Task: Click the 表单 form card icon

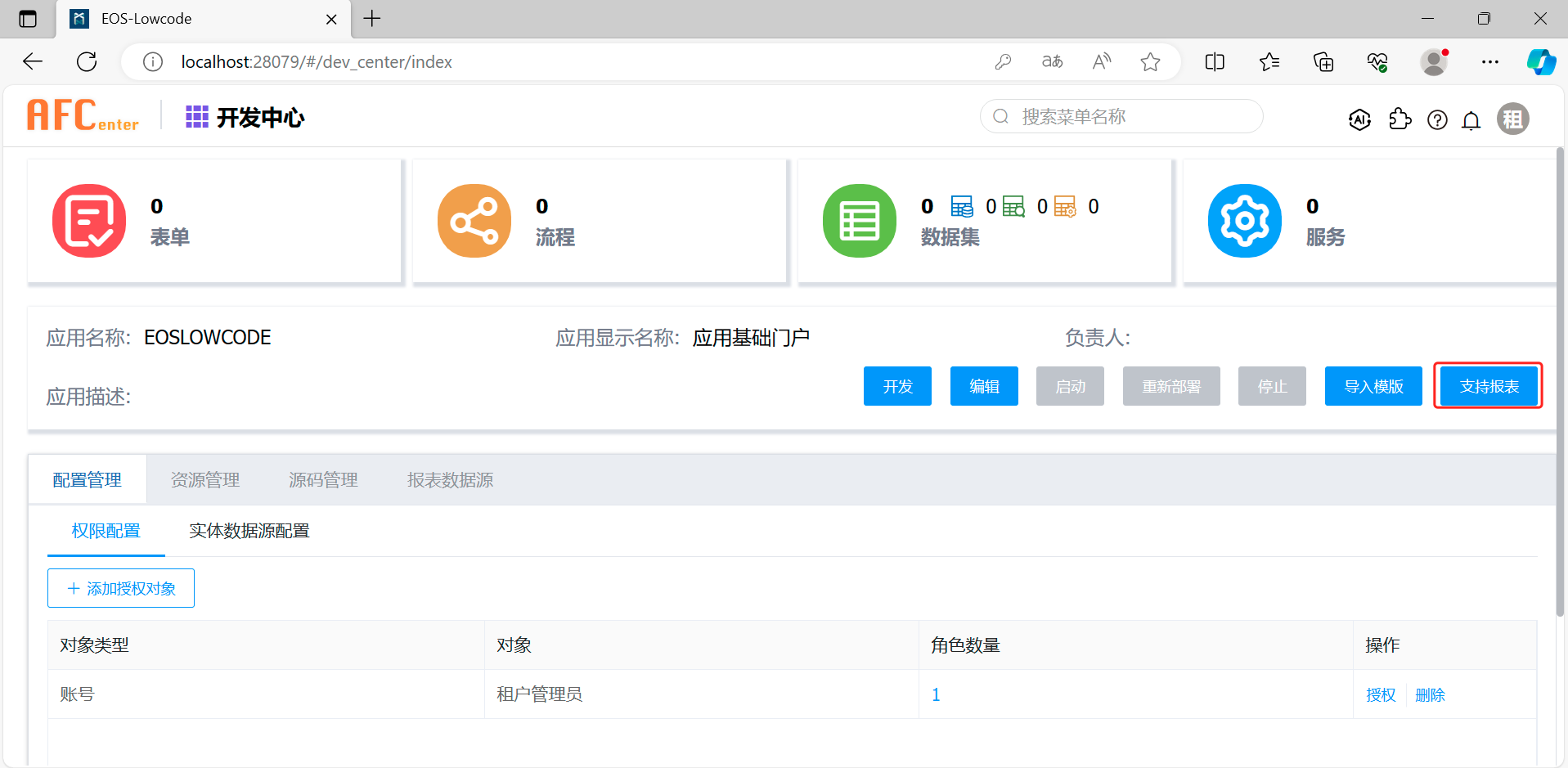Action: pos(89,220)
